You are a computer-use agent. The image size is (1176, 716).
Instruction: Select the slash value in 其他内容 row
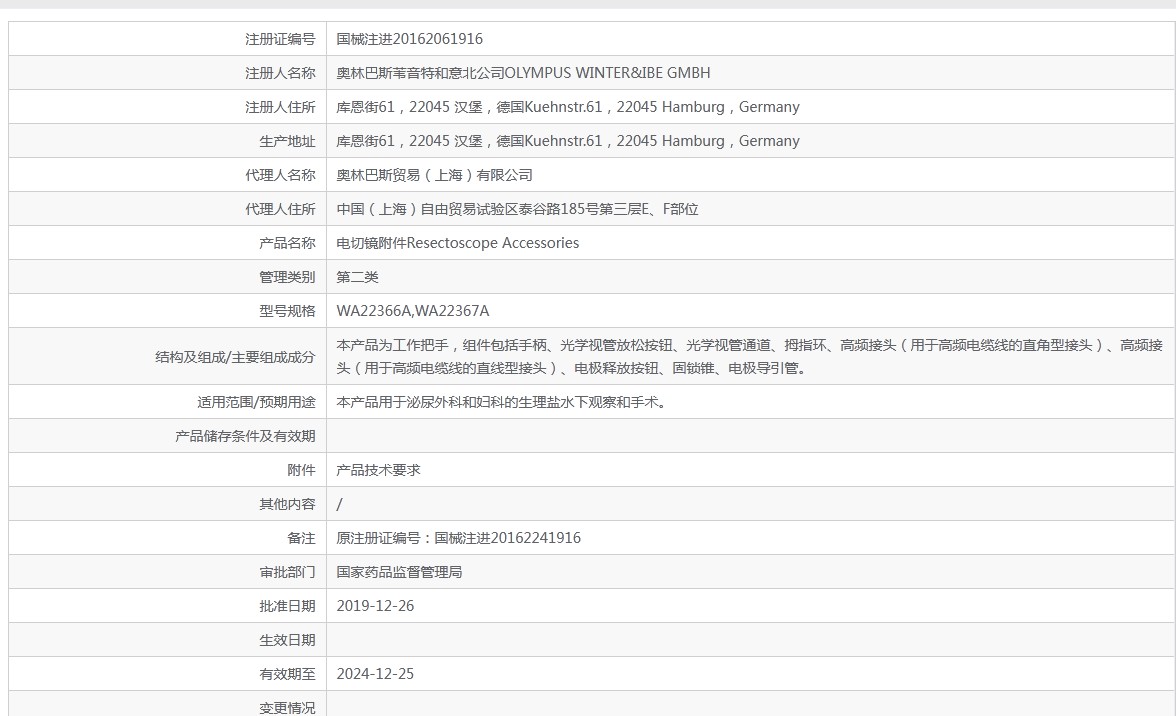pos(339,504)
